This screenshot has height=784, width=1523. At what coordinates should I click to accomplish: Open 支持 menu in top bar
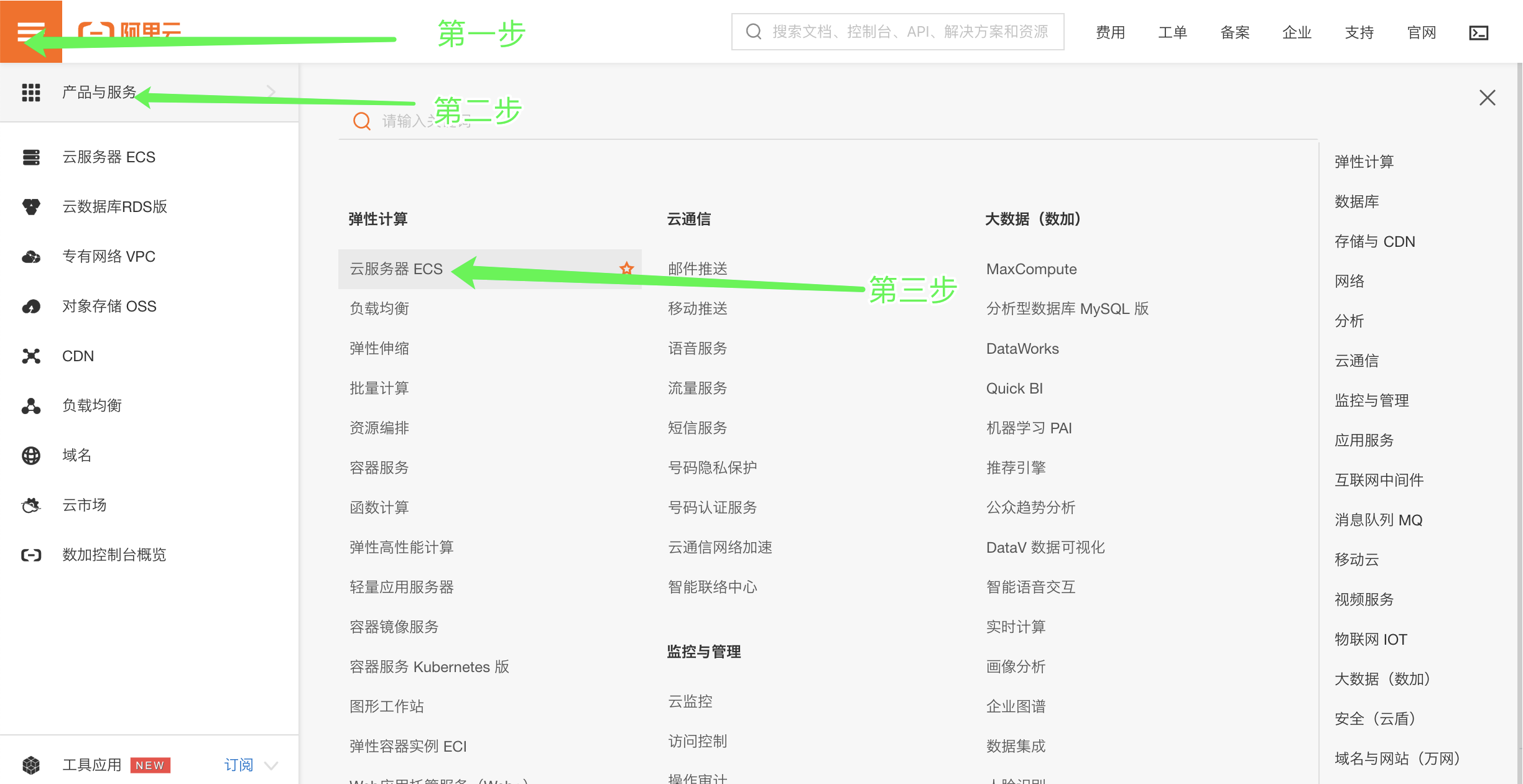coord(1359,32)
